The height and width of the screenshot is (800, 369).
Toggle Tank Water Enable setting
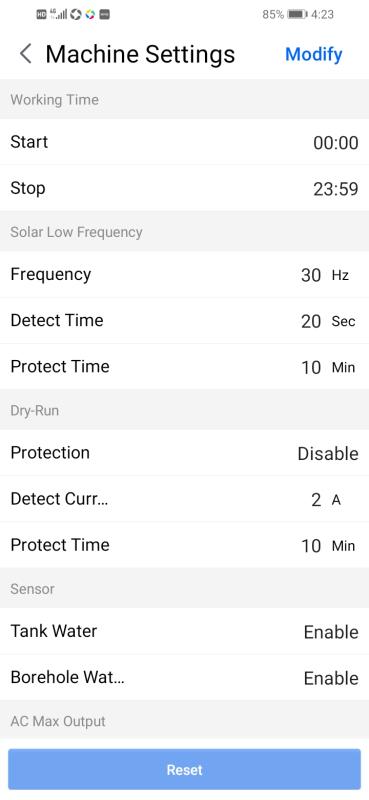[x=331, y=632]
